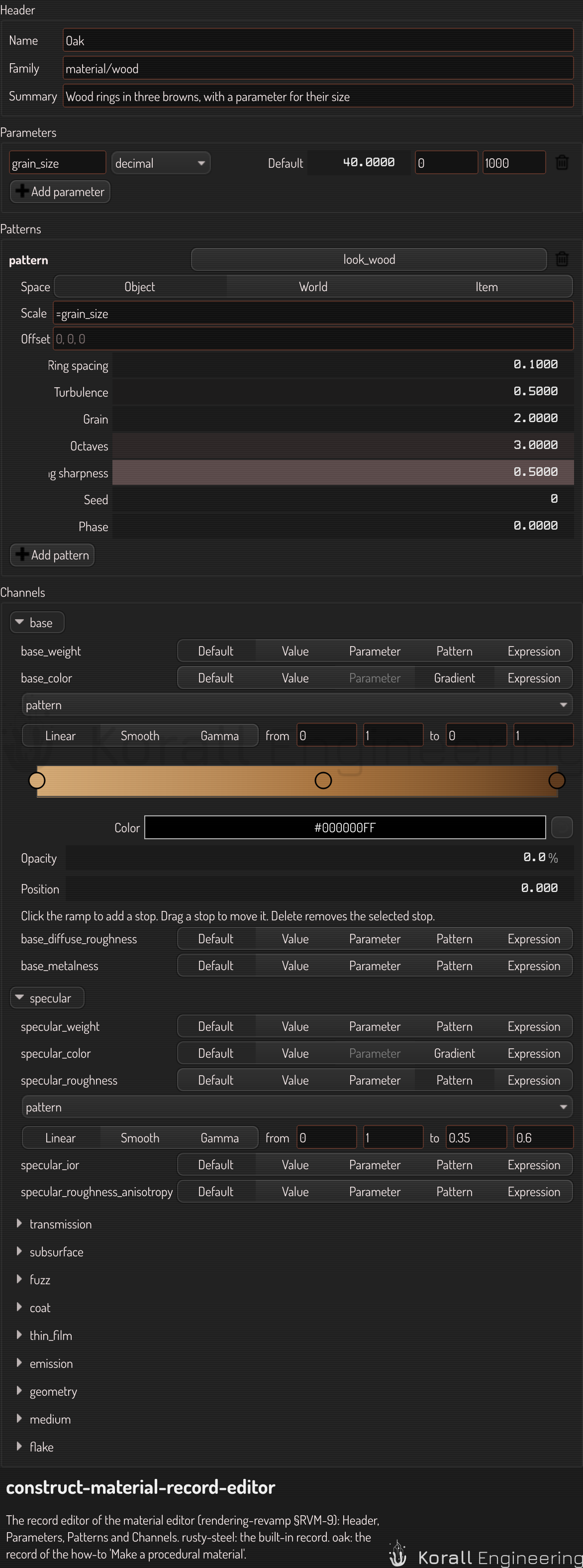Image resolution: width=583 pixels, height=1568 pixels.
Task: Choose Gamma interpolation for specular_roughness
Action: (x=220, y=1138)
